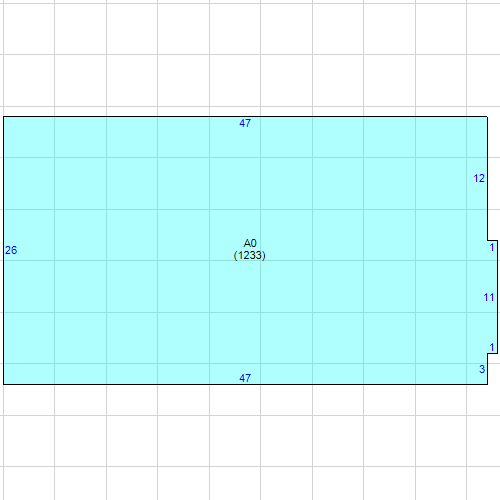Click the 3 dimension label
The height and width of the screenshot is (500, 500).
tap(482, 369)
